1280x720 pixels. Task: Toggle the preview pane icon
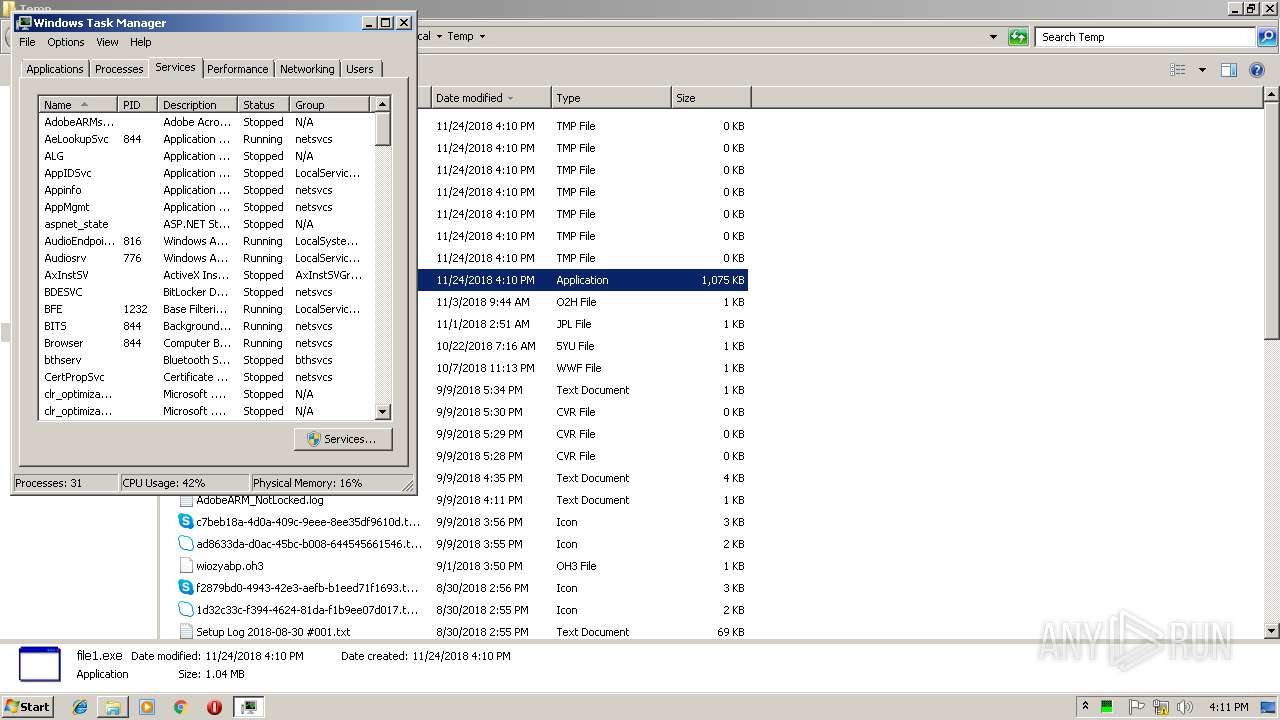[x=1229, y=70]
